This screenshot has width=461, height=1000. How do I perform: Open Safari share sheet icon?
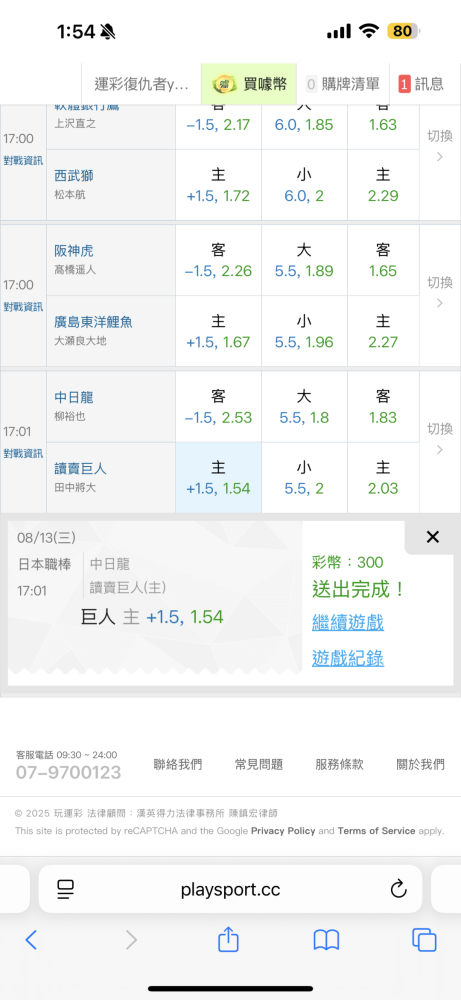point(228,939)
